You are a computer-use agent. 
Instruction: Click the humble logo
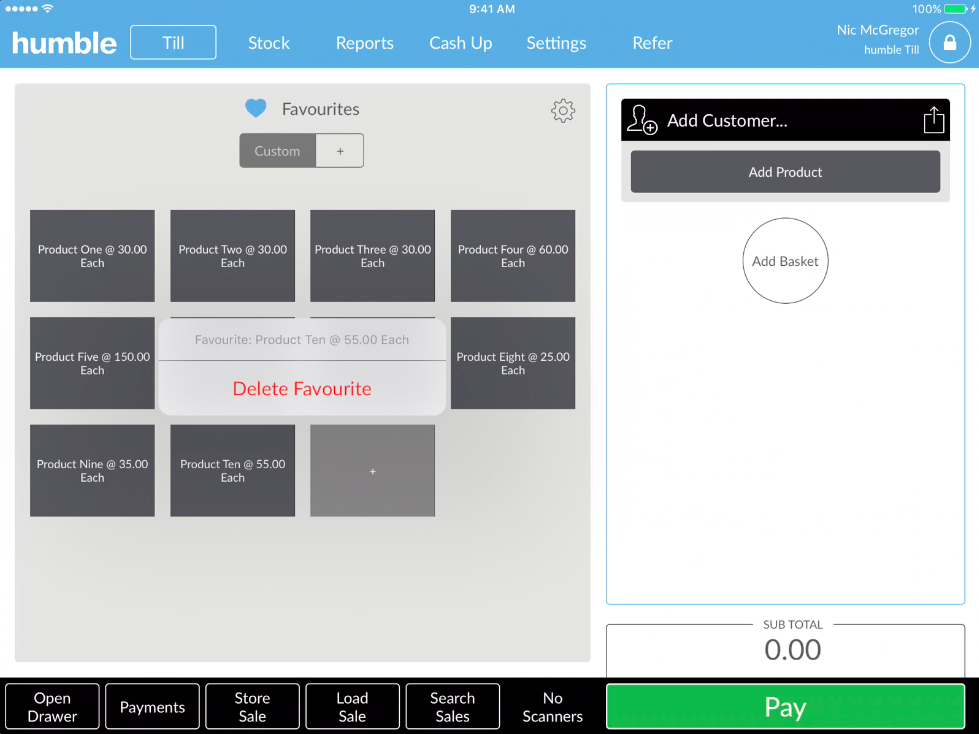[64, 43]
